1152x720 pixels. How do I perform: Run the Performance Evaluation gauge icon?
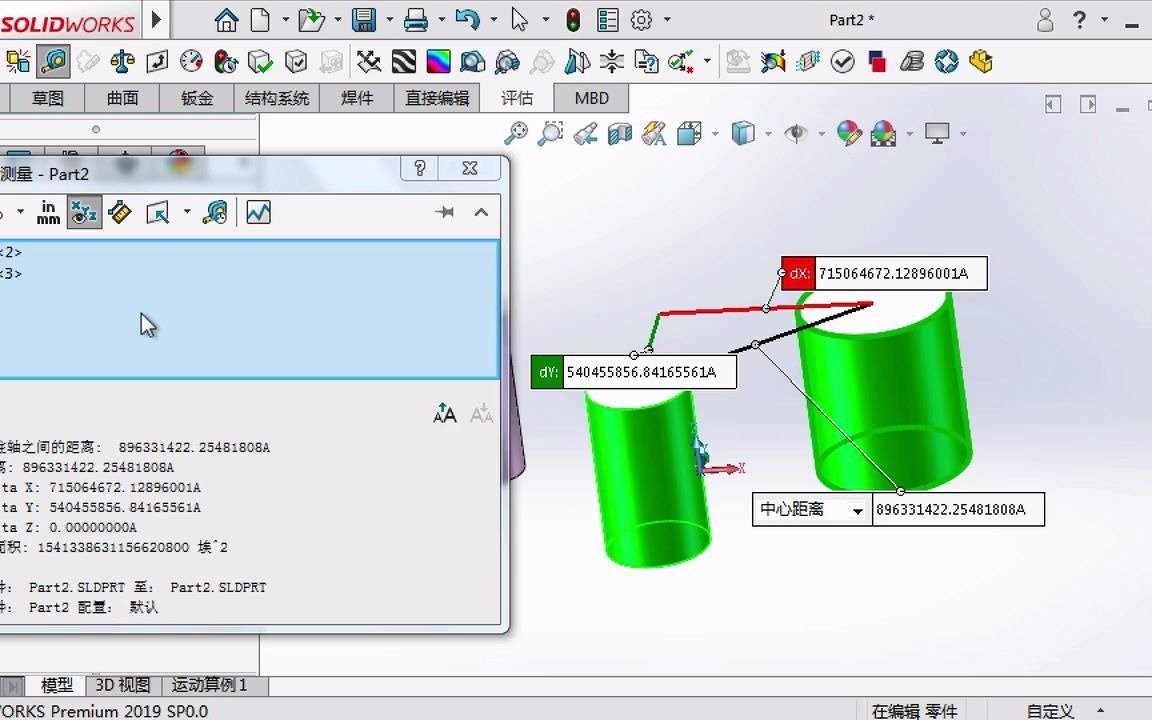[x=190, y=61]
